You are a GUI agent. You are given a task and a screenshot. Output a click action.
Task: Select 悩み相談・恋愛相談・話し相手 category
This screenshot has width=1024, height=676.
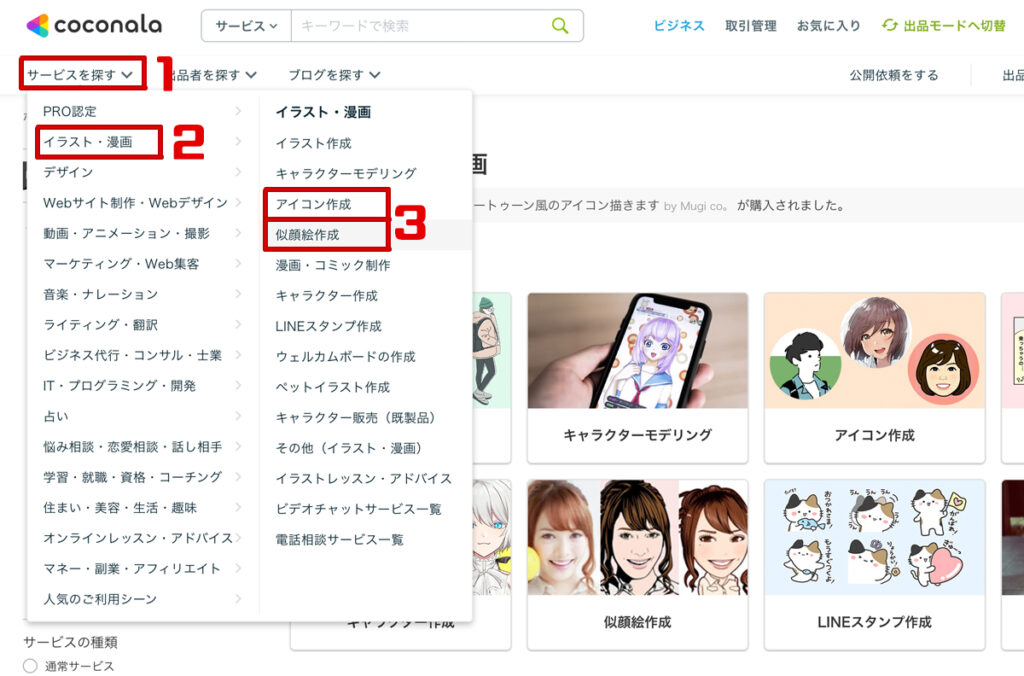coord(133,447)
